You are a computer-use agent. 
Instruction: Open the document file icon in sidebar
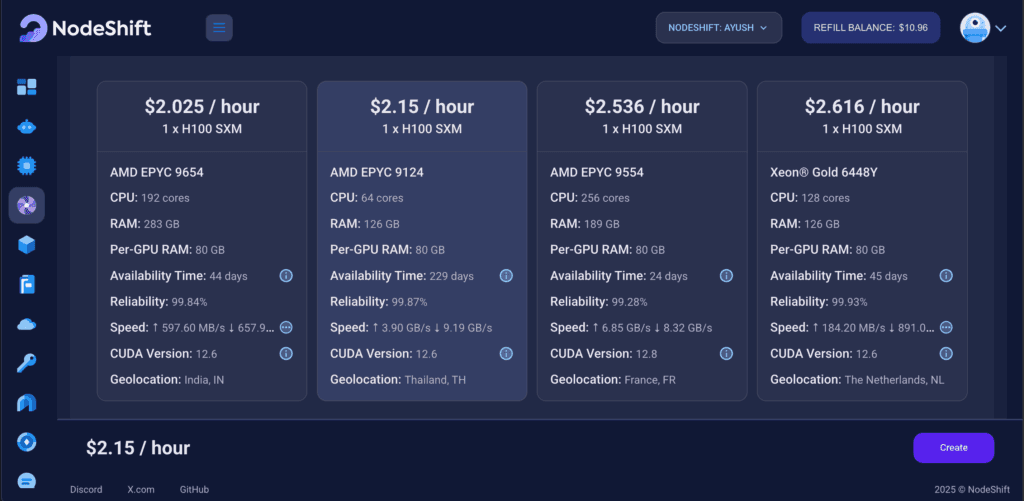pyautogui.click(x=27, y=285)
